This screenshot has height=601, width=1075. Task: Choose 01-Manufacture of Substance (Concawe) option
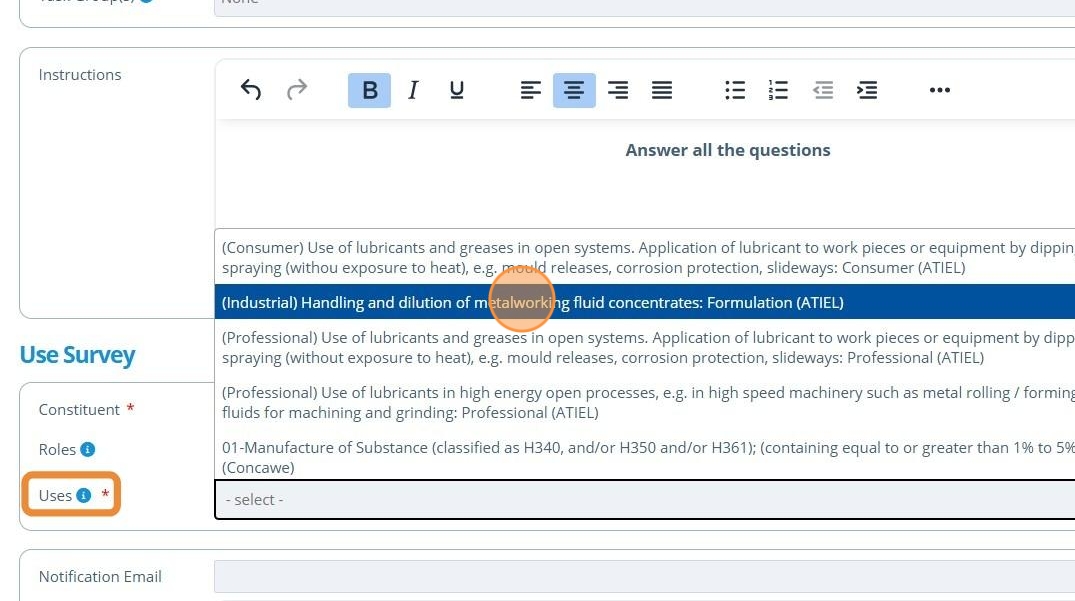coord(644,457)
